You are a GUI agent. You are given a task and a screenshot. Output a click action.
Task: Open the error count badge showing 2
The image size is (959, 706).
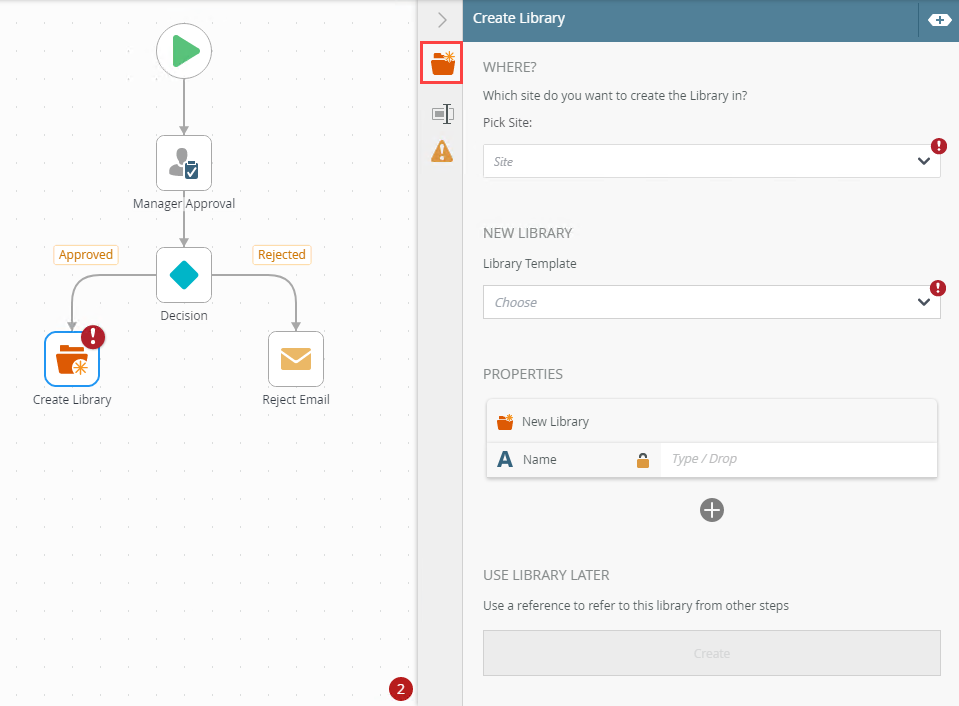401,689
